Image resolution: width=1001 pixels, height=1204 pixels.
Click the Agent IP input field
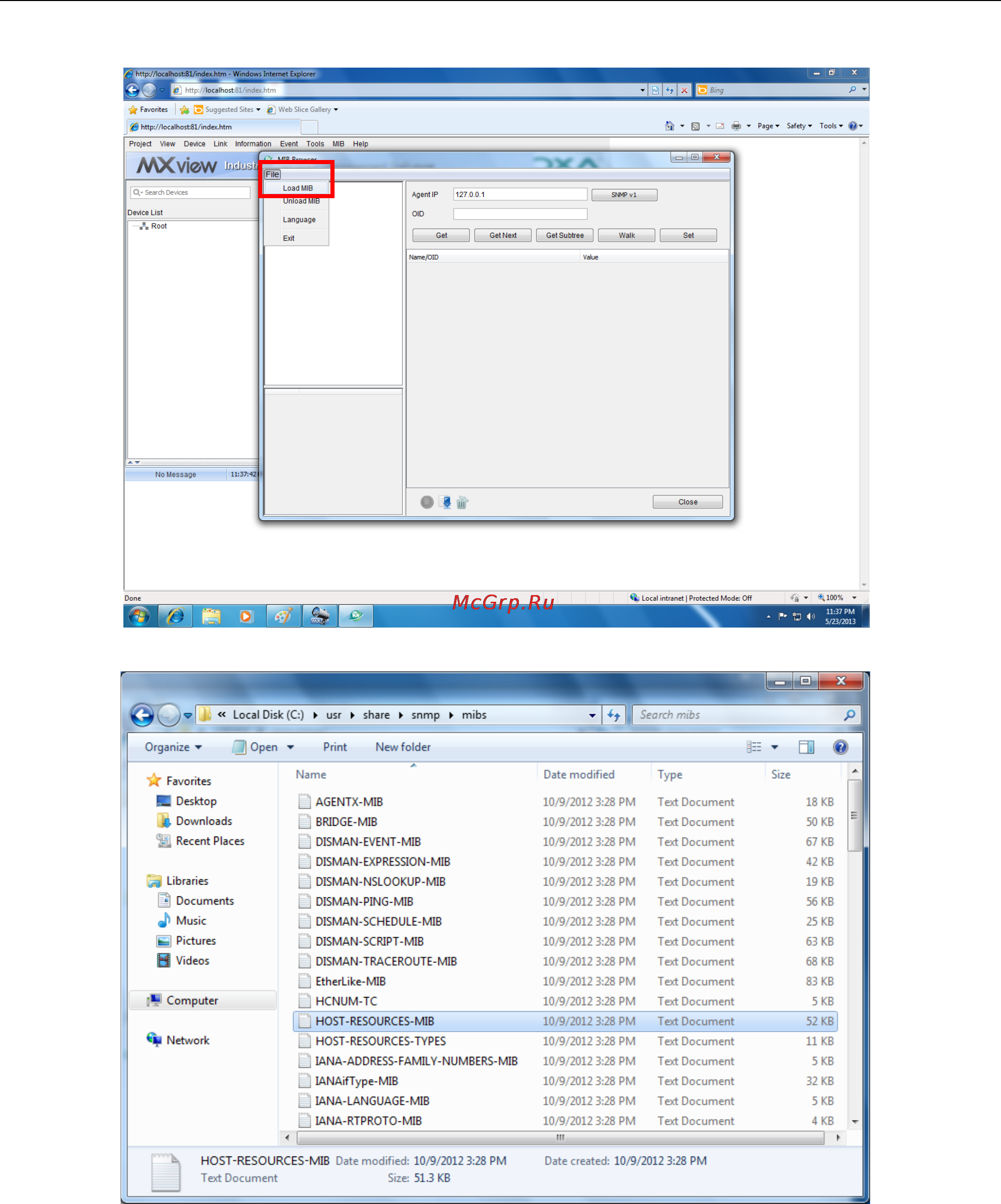520,195
